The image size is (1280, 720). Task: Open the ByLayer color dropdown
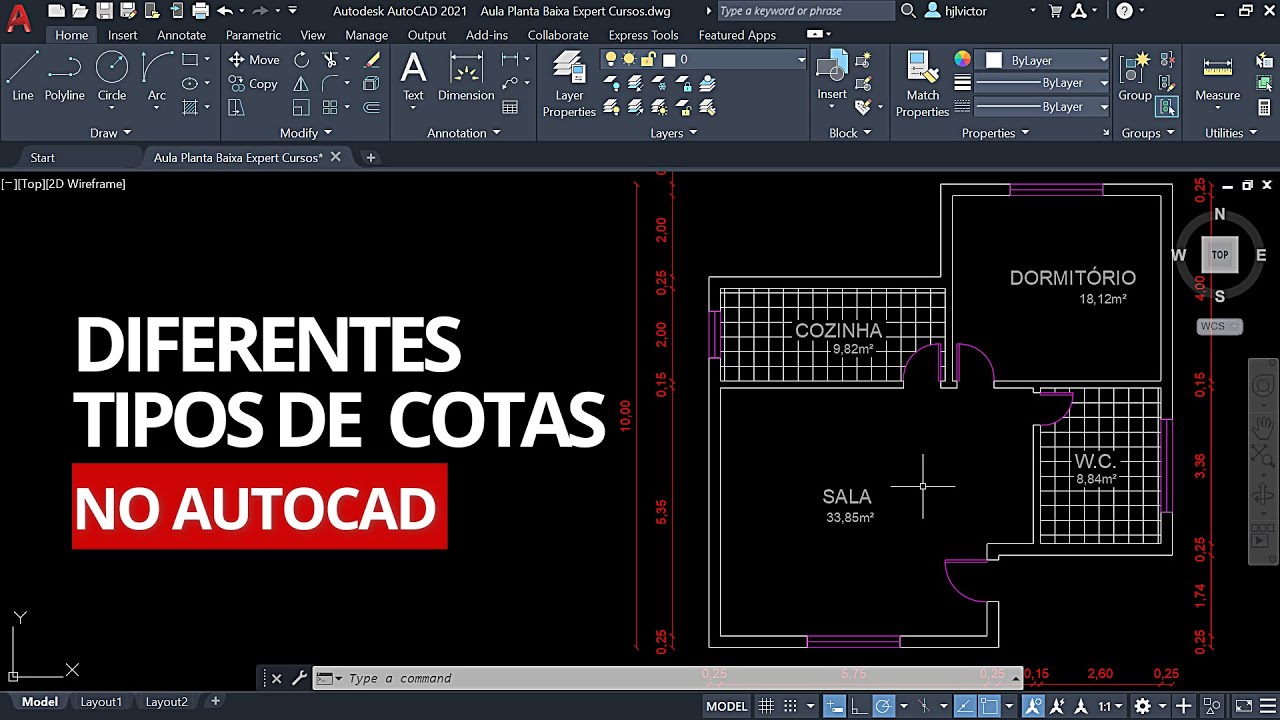coord(1103,60)
